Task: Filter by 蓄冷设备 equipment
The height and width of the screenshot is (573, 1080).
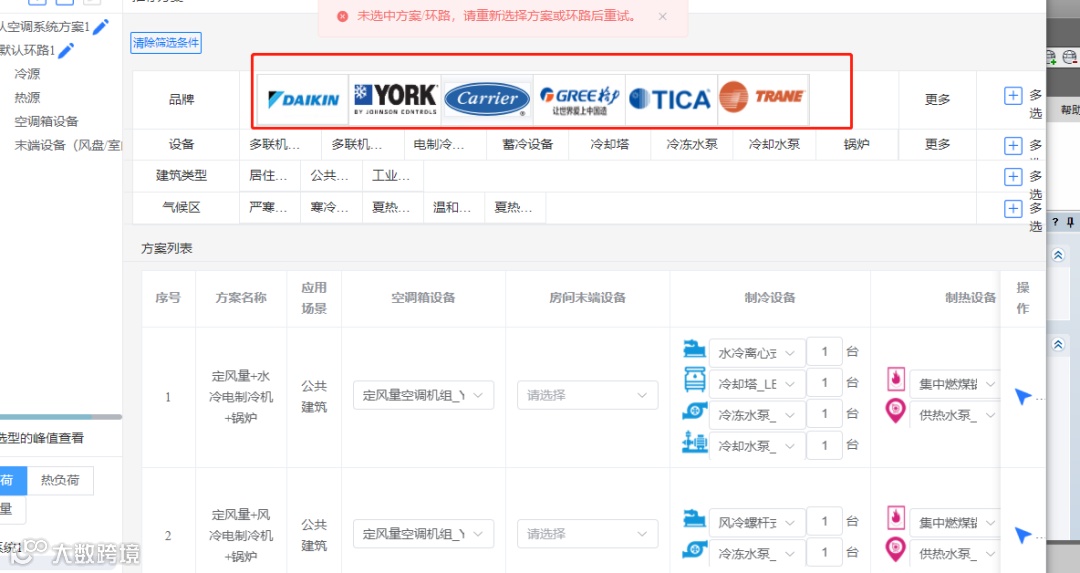Action: pos(528,145)
